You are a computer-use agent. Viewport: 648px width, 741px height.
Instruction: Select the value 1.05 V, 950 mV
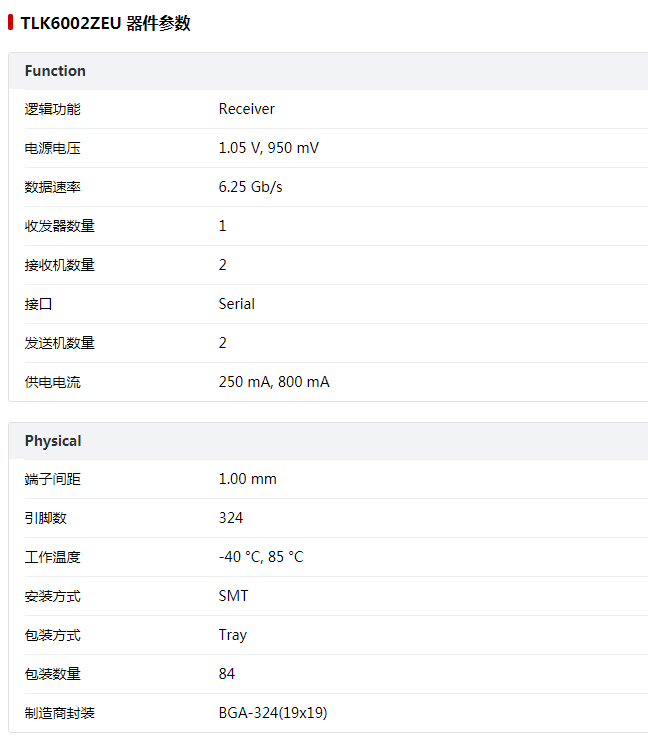[268, 148]
